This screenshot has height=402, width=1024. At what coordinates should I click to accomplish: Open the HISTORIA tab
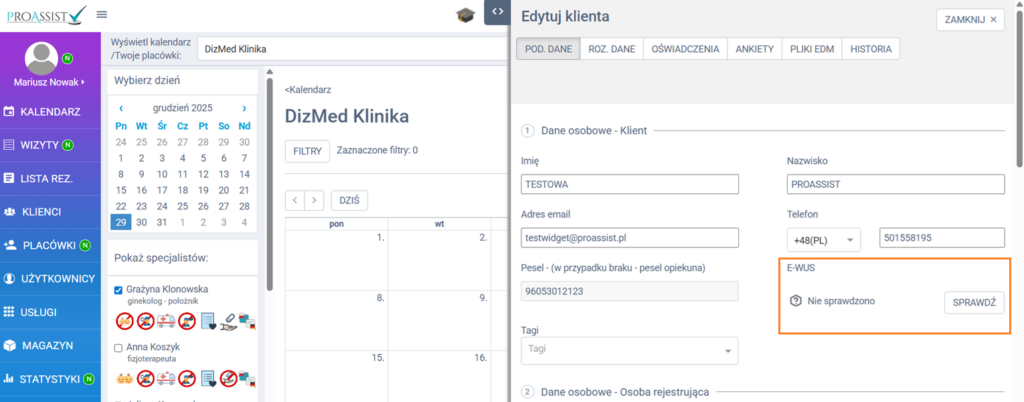871,48
